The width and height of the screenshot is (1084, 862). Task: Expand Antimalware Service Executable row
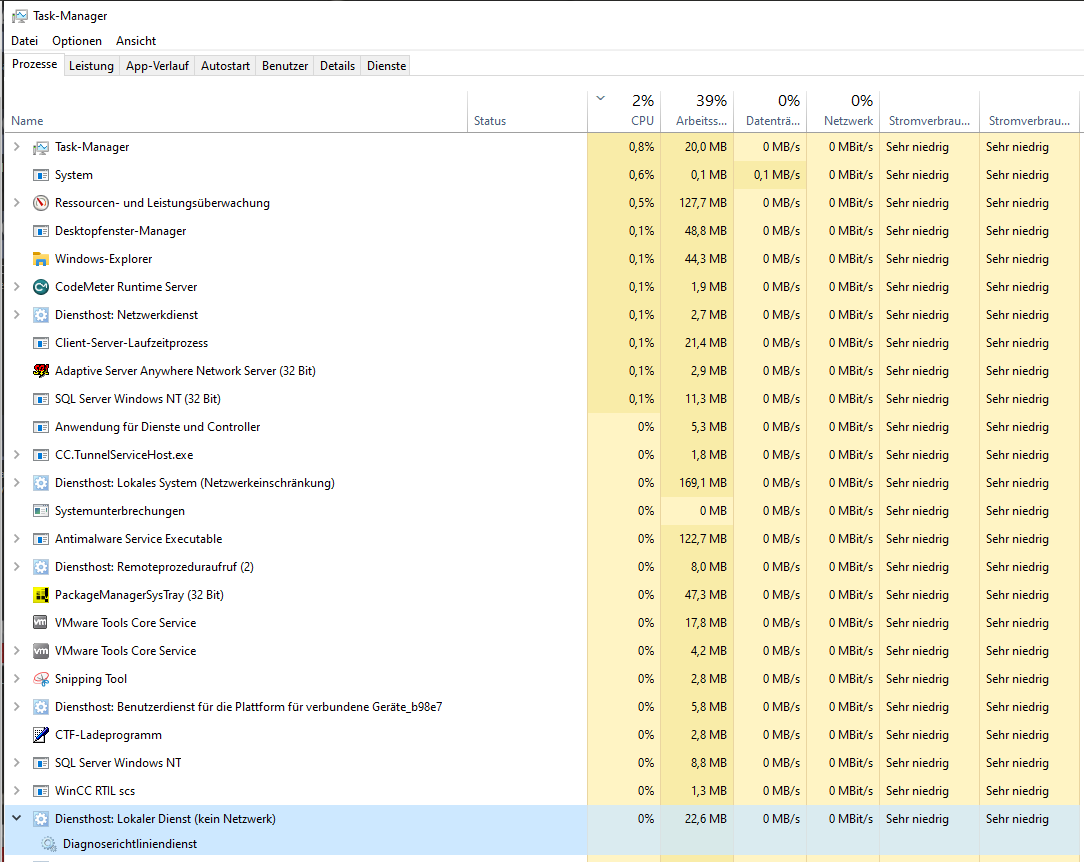[17, 538]
